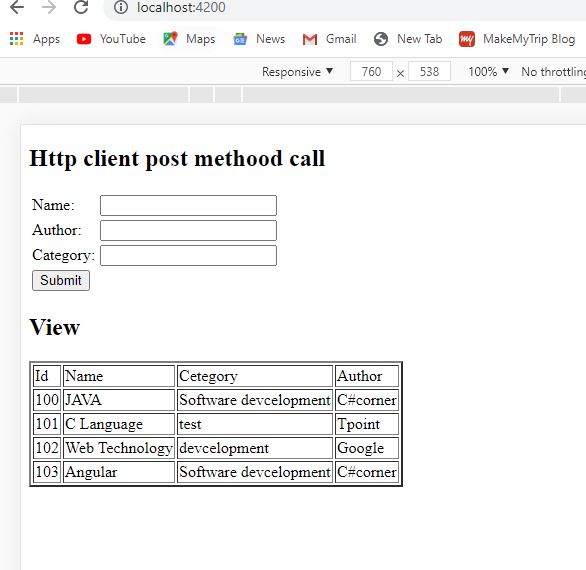Image resolution: width=586 pixels, height=570 pixels.
Task: Click the table cell 101
Action: point(47,424)
